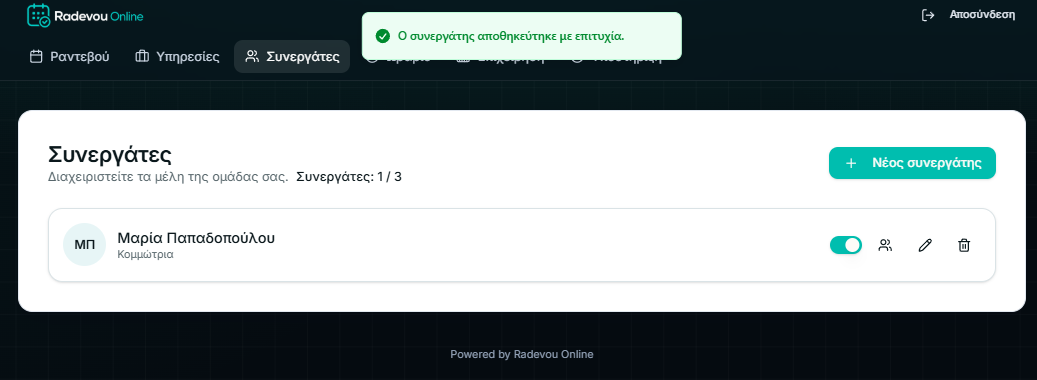Screen dimensions: 1037x380
Task: Click the ΜΠ avatar circle
Action: (85, 245)
